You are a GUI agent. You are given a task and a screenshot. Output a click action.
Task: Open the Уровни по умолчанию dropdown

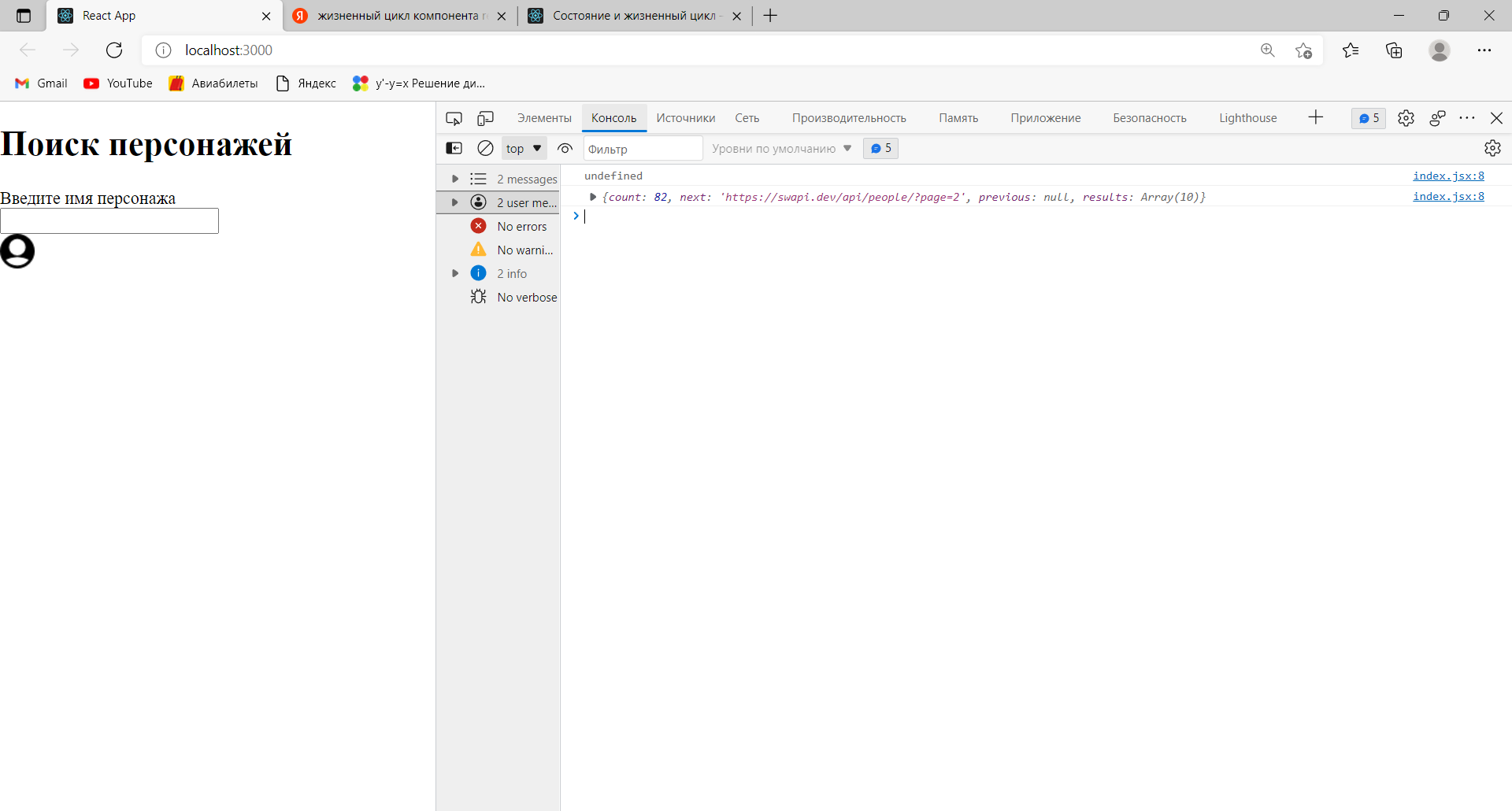[782, 148]
